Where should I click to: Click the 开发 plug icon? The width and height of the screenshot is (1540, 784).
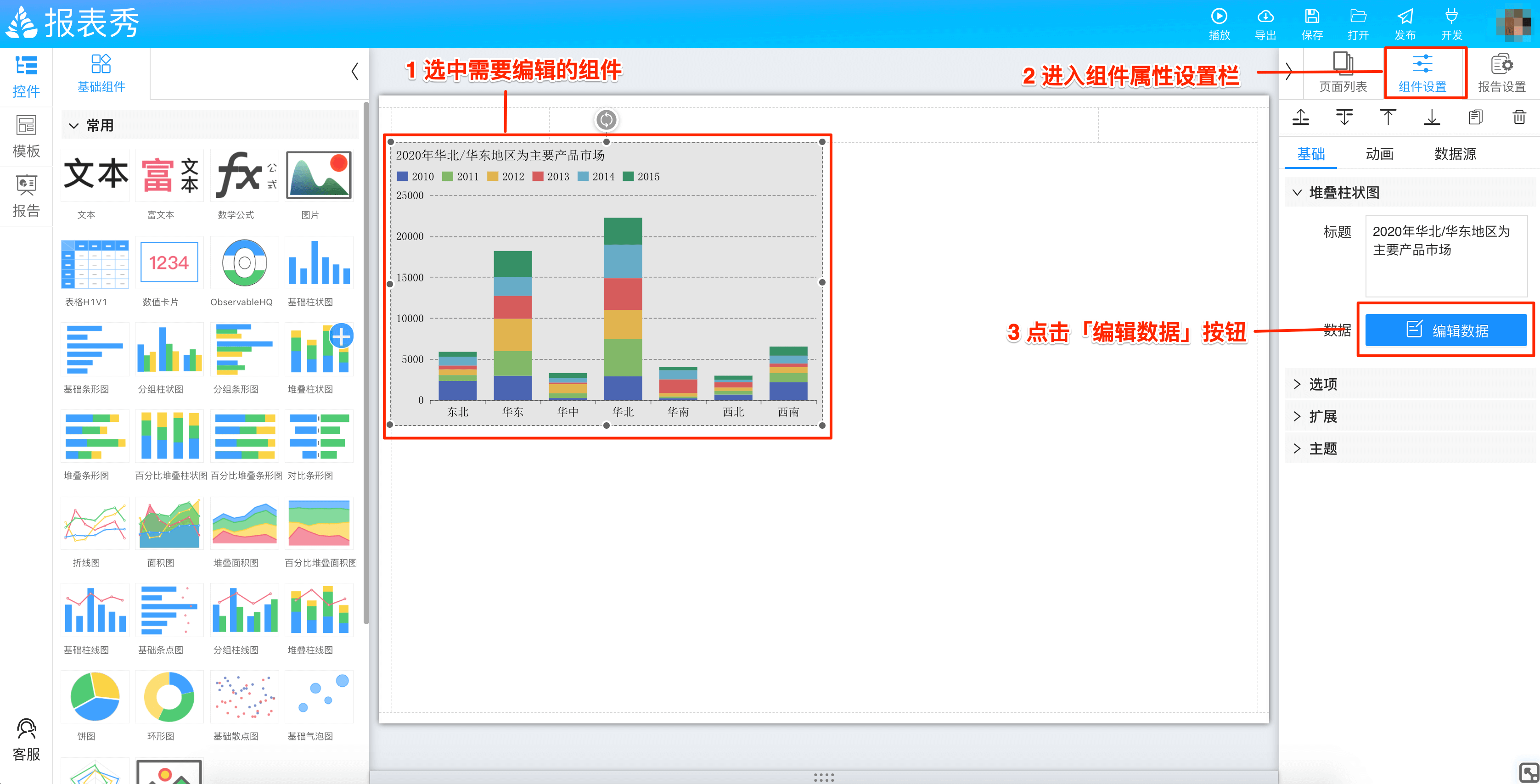click(x=1451, y=16)
